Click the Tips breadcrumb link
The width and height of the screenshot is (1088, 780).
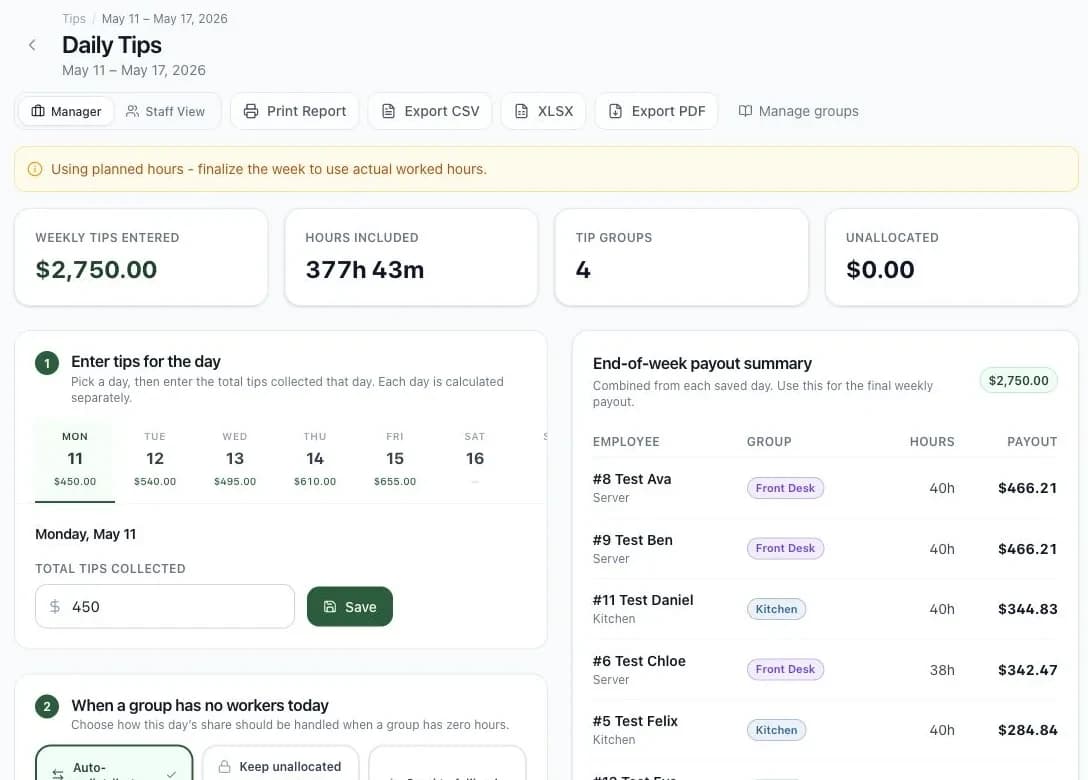(x=74, y=19)
